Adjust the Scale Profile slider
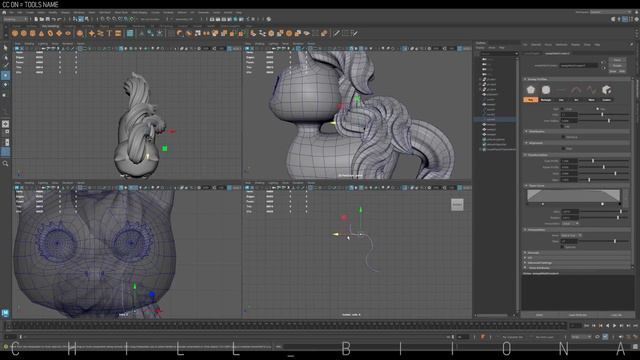The width and height of the screenshot is (640, 360). [604, 161]
